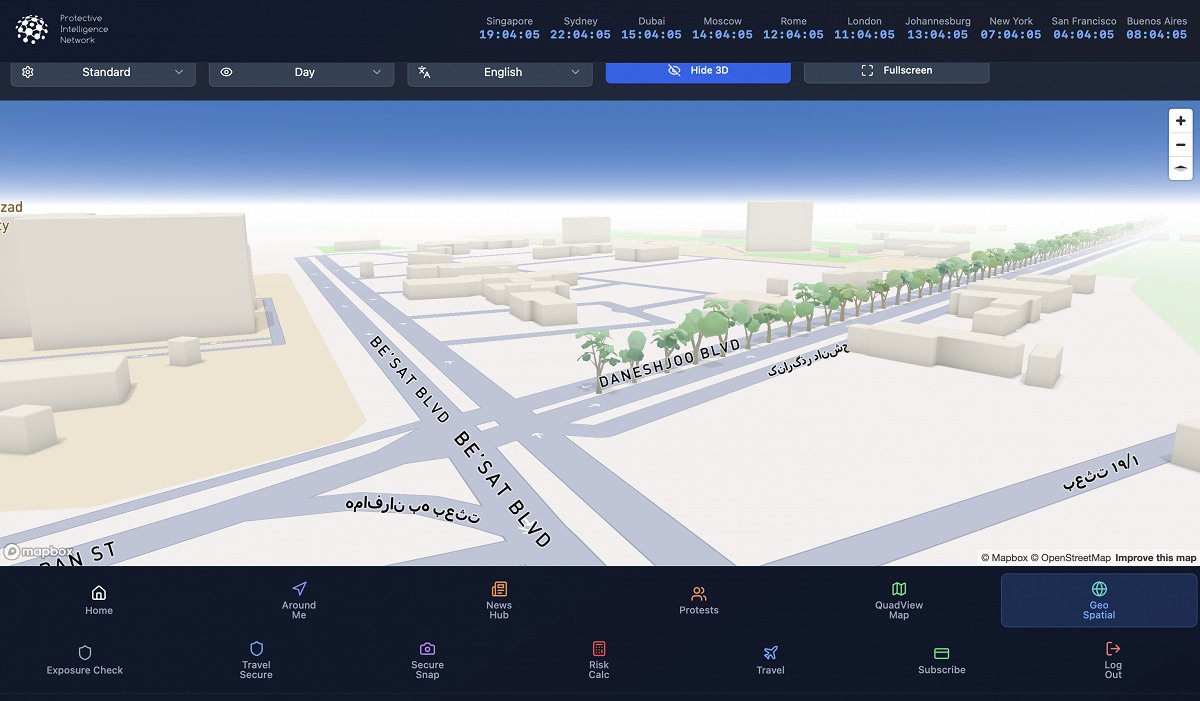Open the Travel airplane icon
This screenshot has width=1200, height=701.
click(770, 653)
